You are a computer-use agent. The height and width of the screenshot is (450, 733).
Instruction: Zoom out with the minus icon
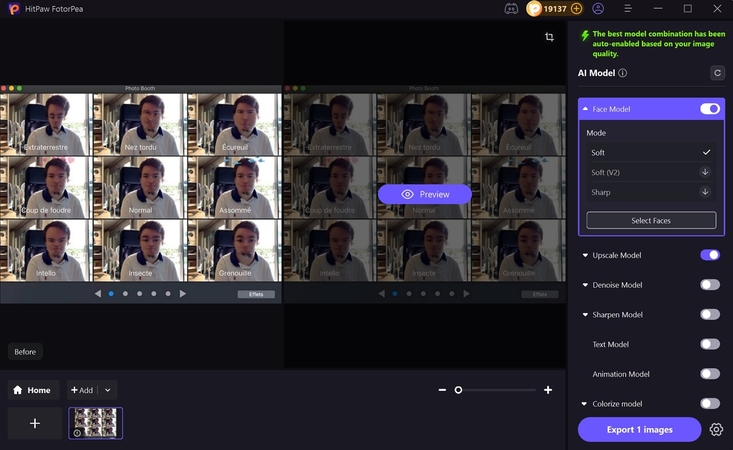click(x=442, y=390)
